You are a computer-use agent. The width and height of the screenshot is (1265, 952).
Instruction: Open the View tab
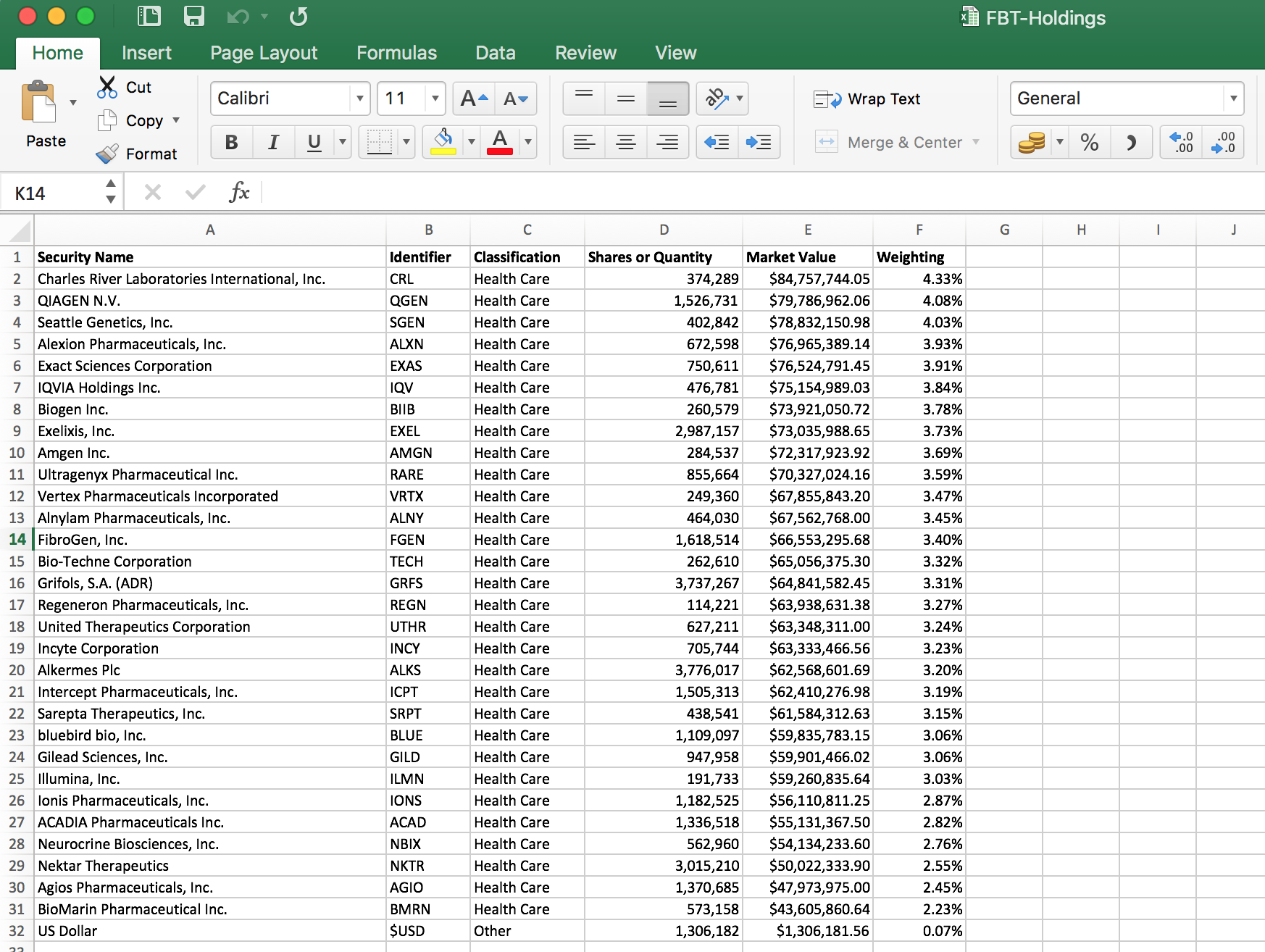point(676,53)
